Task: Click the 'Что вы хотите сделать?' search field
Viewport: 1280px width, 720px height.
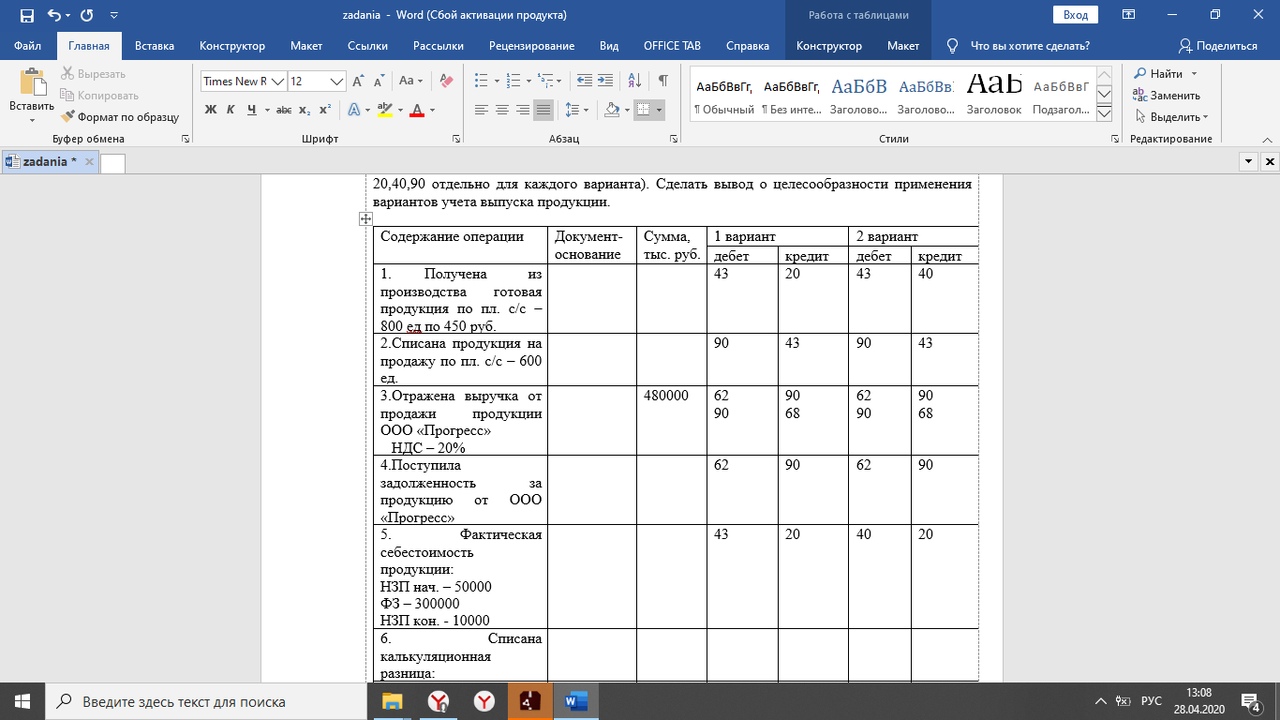Action: coord(1019,46)
